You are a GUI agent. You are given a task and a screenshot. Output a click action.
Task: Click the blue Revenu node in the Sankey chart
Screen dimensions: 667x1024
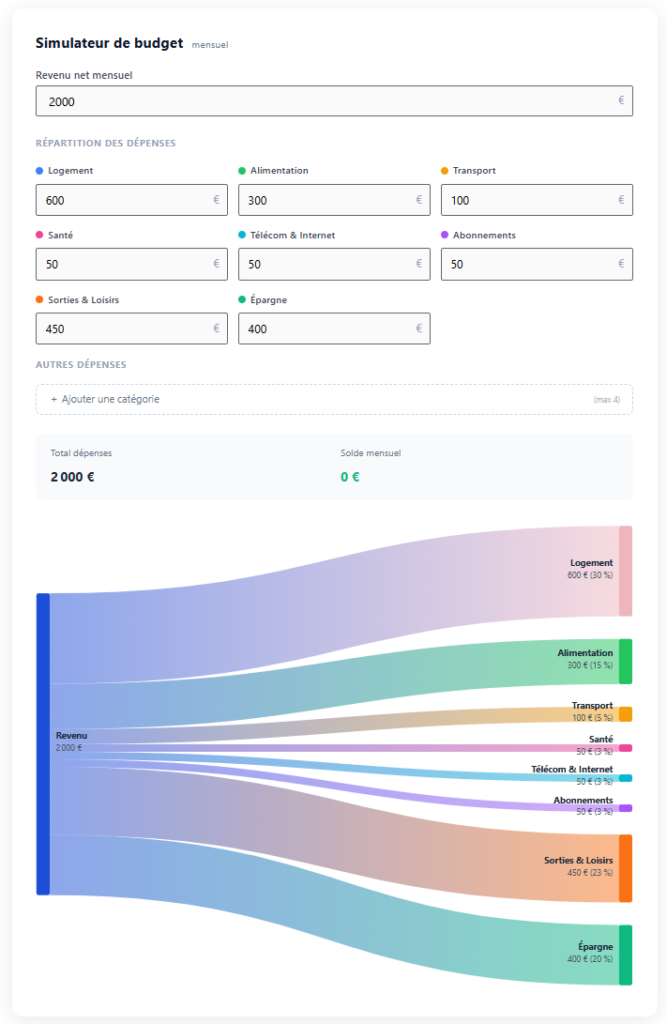[x=43, y=744]
